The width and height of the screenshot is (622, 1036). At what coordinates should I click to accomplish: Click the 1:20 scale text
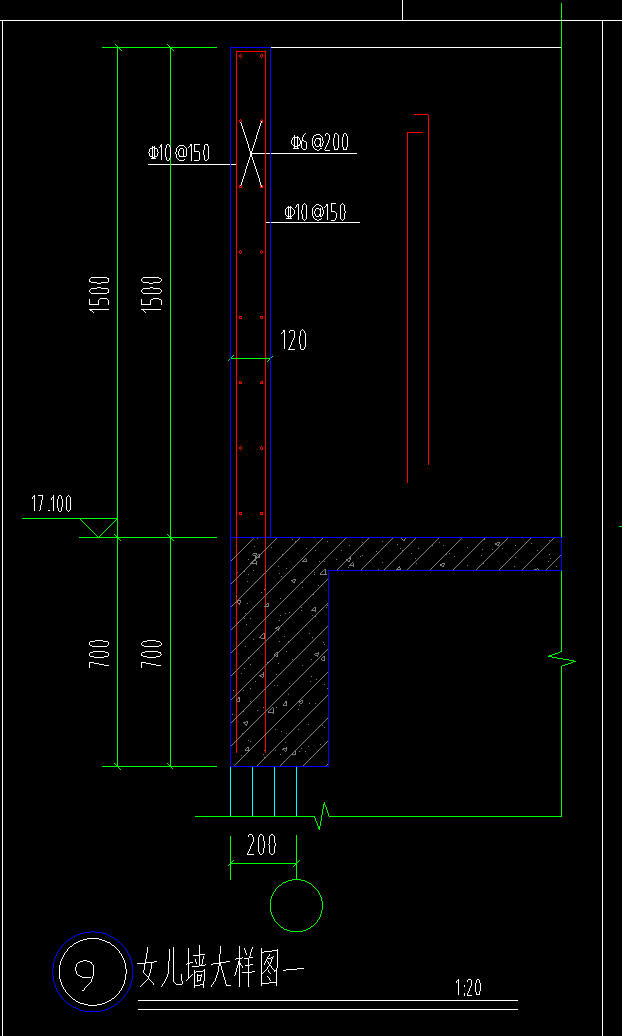click(x=468, y=988)
